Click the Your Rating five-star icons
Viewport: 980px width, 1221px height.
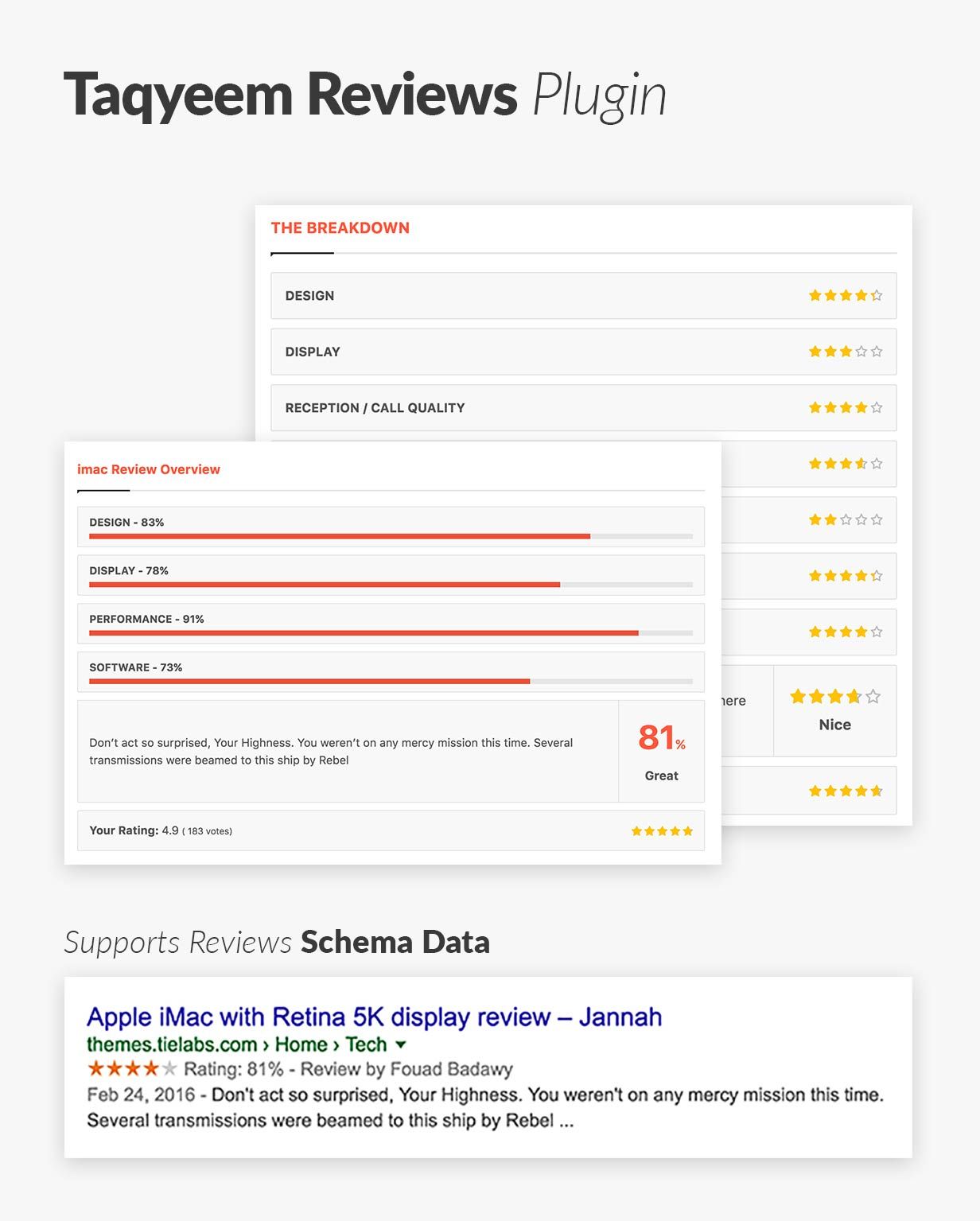pos(662,831)
